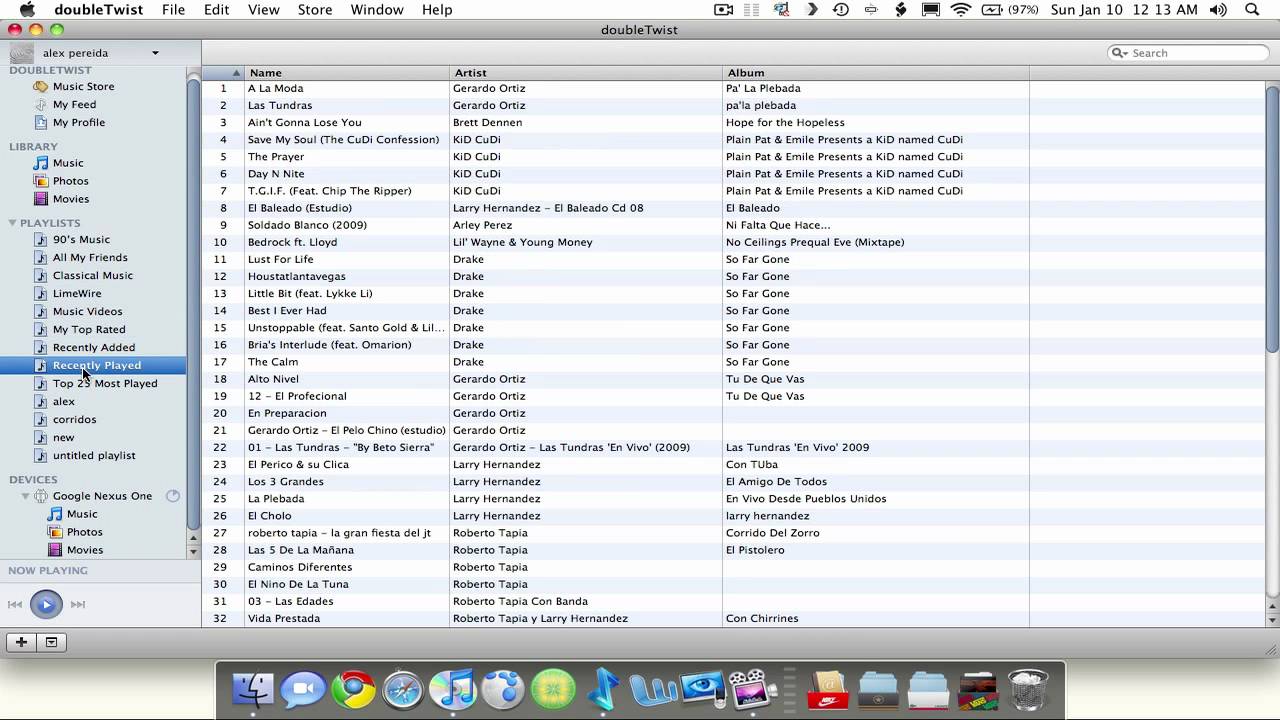Play the current track
The width and height of the screenshot is (1280, 720).
(x=46, y=604)
